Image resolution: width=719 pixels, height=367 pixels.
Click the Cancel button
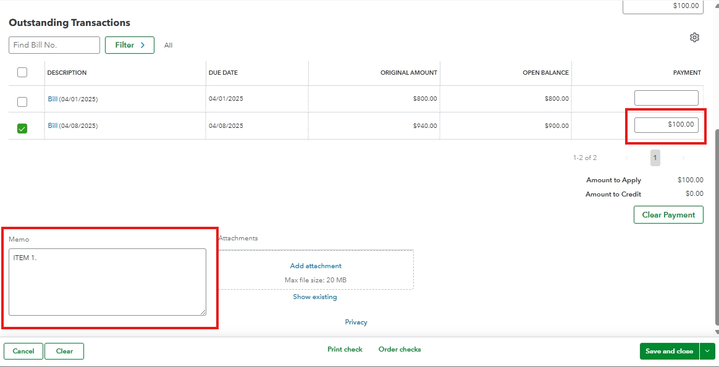(23, 351)
